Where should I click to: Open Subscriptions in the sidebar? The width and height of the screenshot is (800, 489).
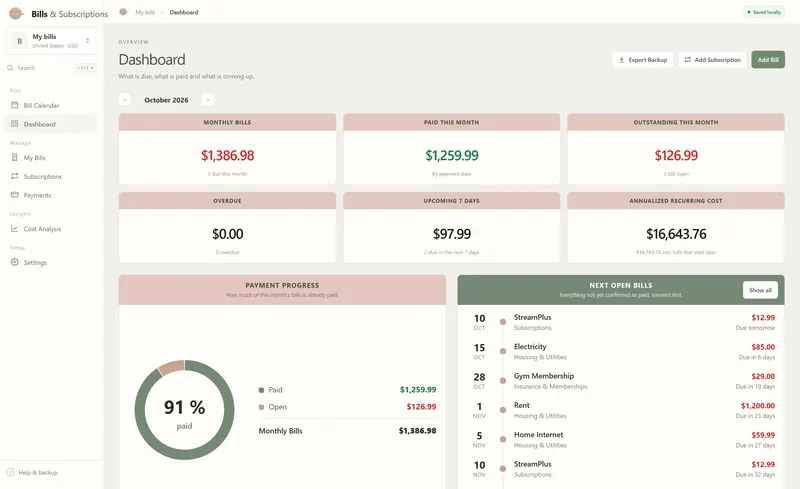click(52, 176)
